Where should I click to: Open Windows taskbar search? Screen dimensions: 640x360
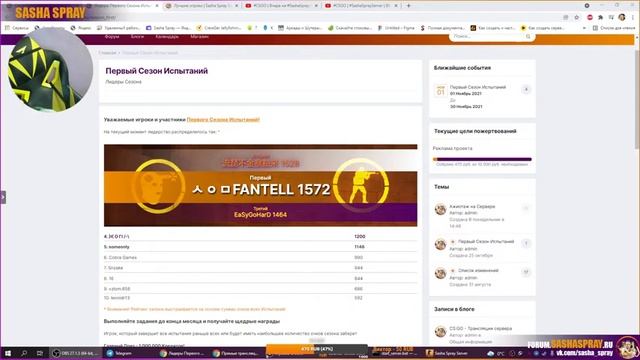point(24,353)
